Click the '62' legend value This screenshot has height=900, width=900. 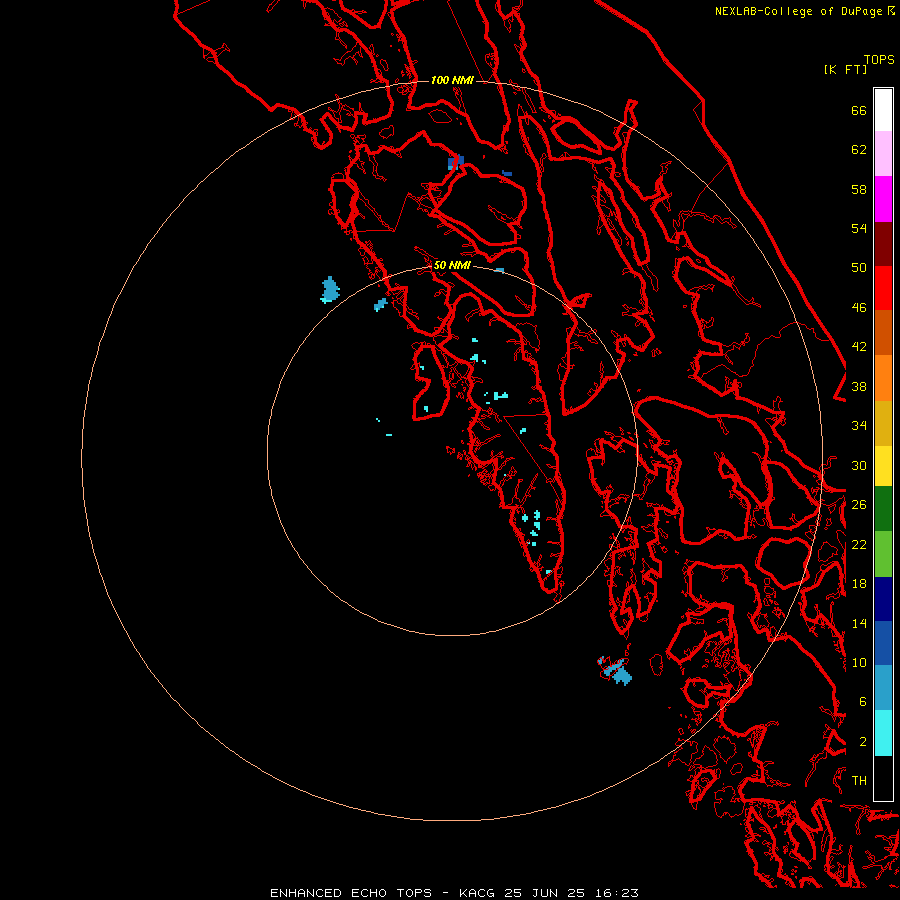click(x=859, y=150)
